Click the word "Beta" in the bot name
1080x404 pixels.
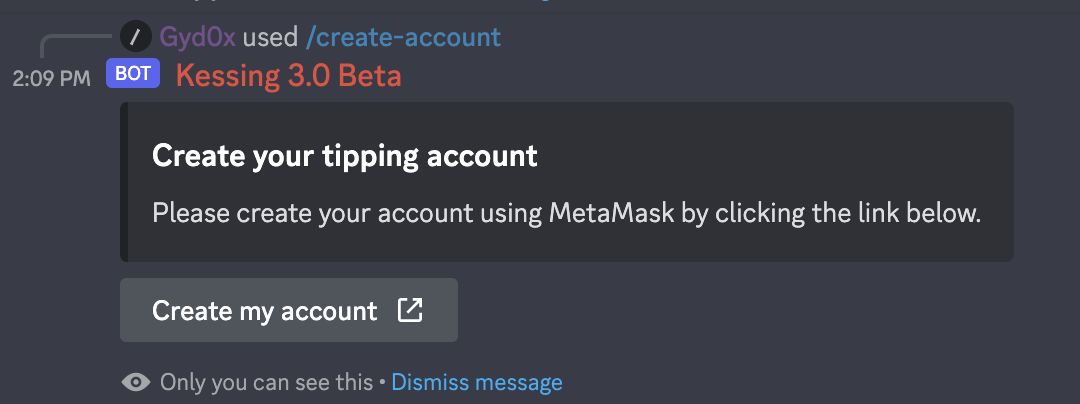coord(368,76)
